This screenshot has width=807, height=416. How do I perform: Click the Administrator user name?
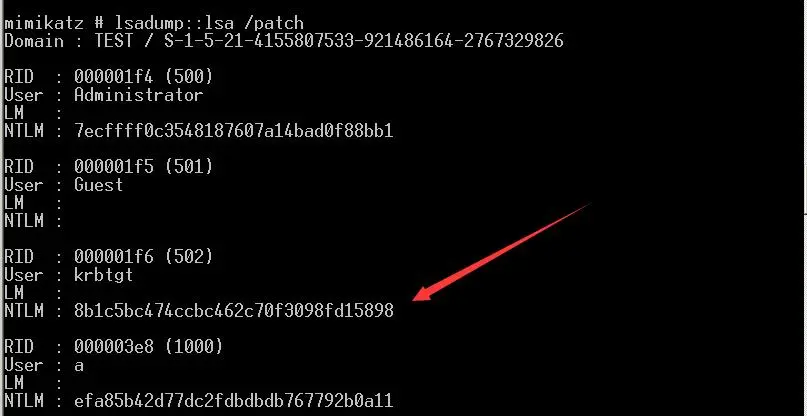point(138,95)
